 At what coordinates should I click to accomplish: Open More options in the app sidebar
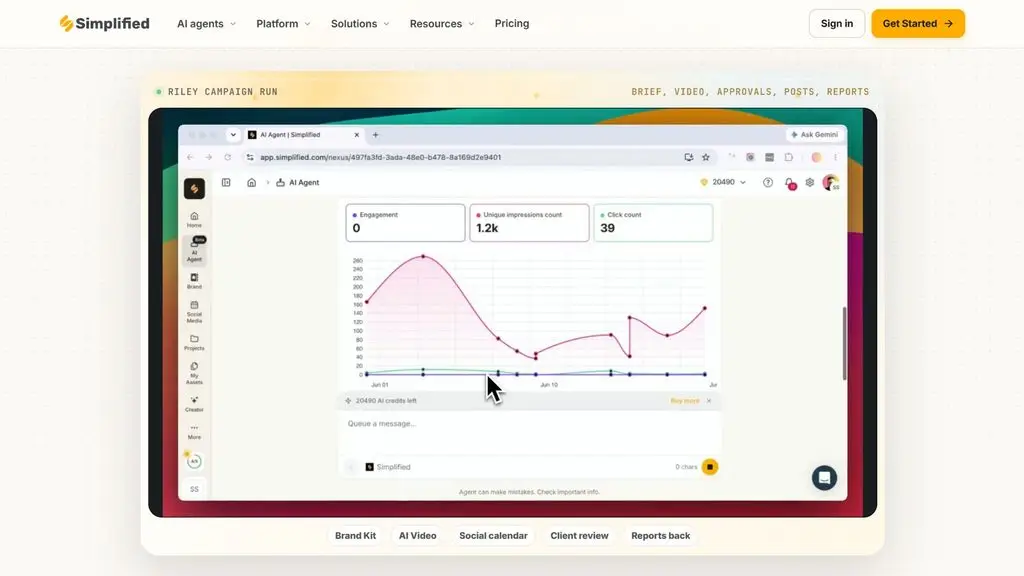pyautogui.click(x=194, y=432)
